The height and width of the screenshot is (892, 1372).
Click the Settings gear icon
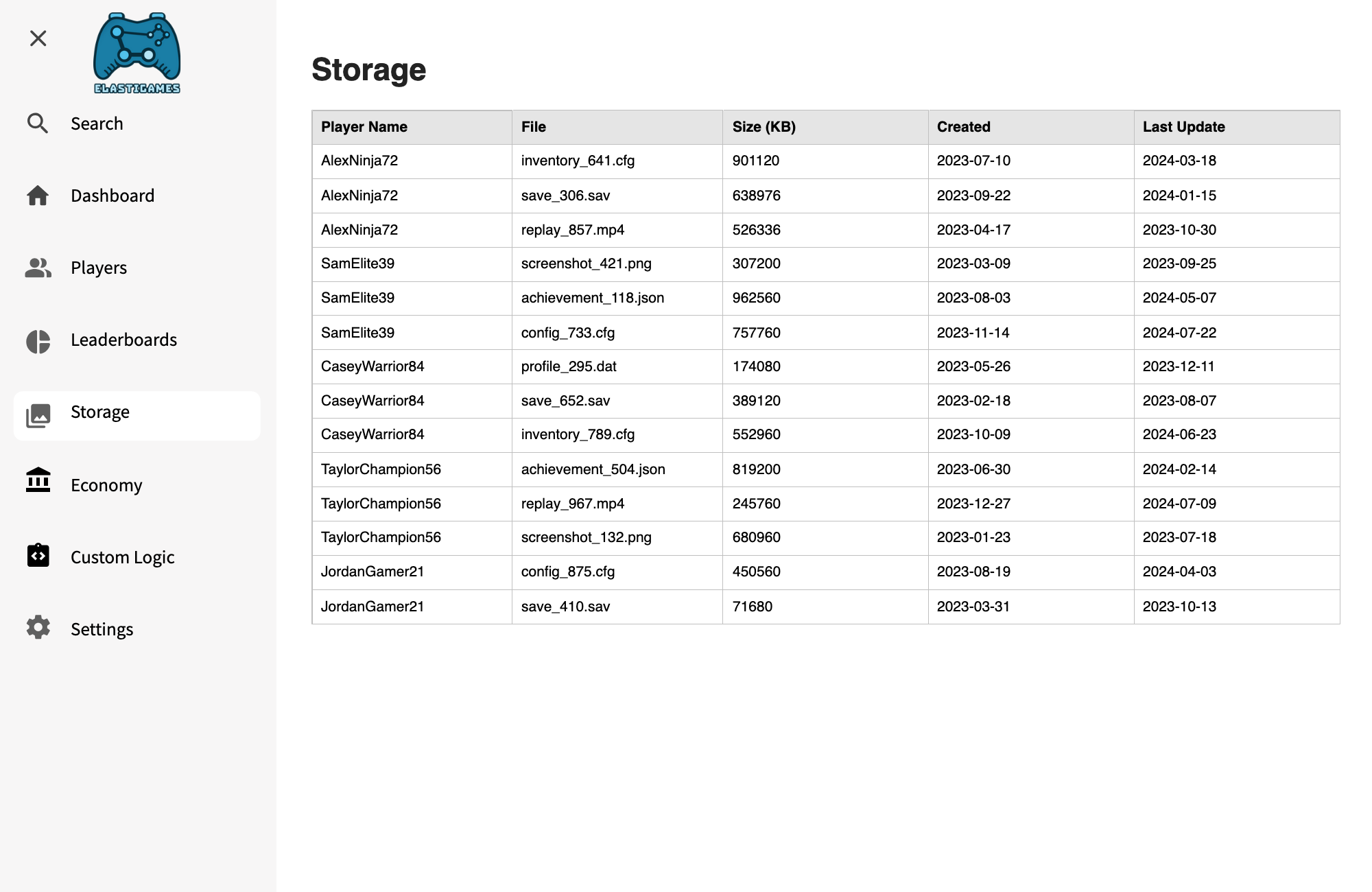pos(38,627)
